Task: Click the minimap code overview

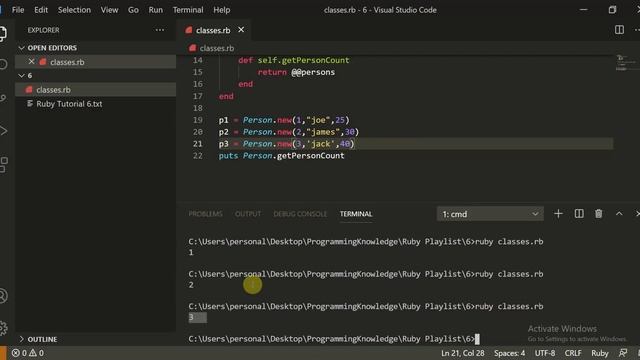Action: tap(626, 63)
